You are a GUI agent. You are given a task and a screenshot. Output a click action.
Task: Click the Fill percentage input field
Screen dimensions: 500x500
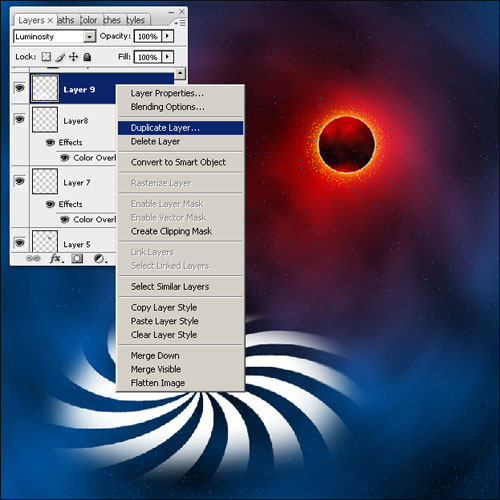(x=148, y=57)
